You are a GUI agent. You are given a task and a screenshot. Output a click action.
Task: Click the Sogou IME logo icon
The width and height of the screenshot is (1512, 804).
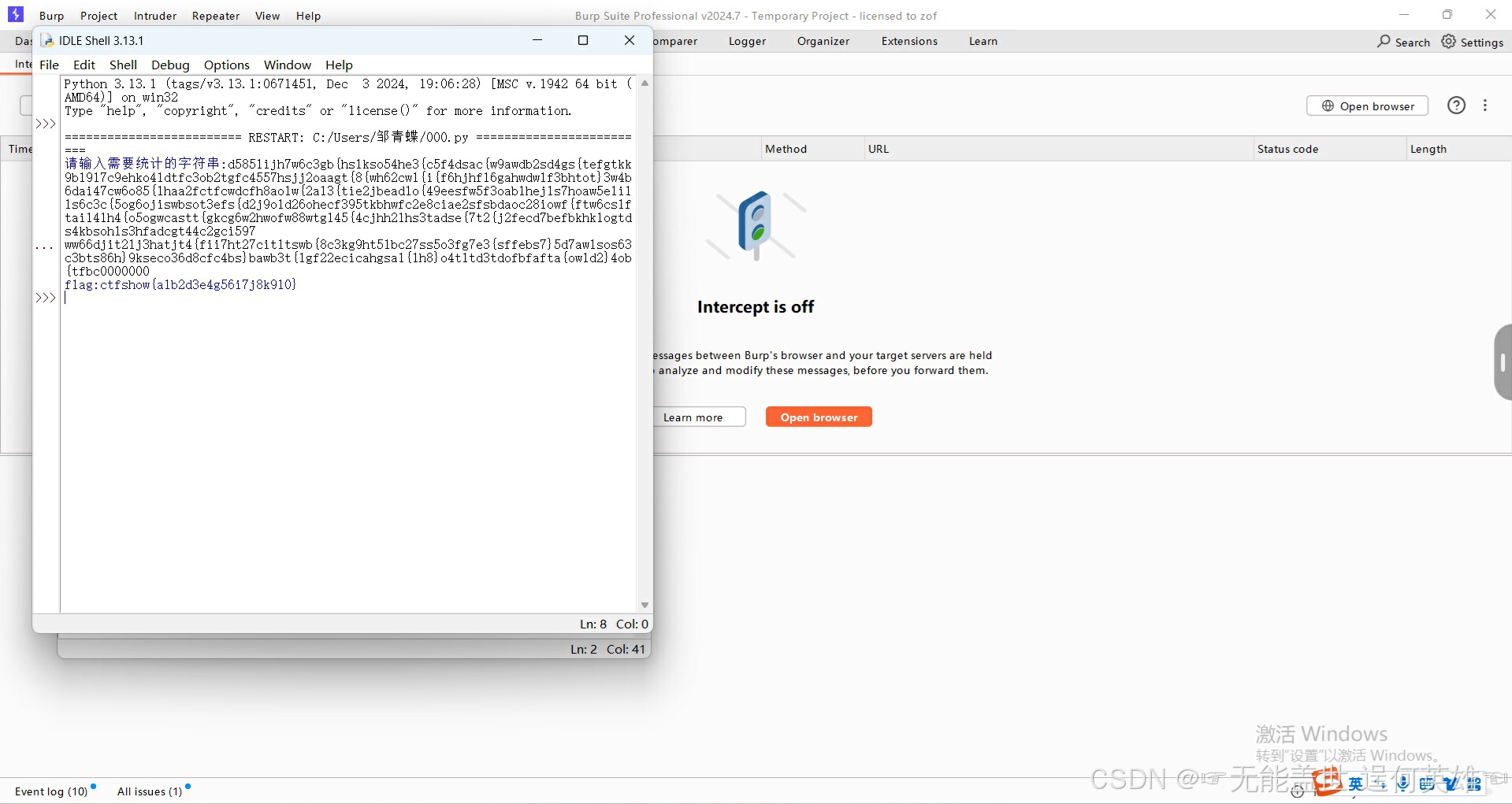(x=1328, y=781)
